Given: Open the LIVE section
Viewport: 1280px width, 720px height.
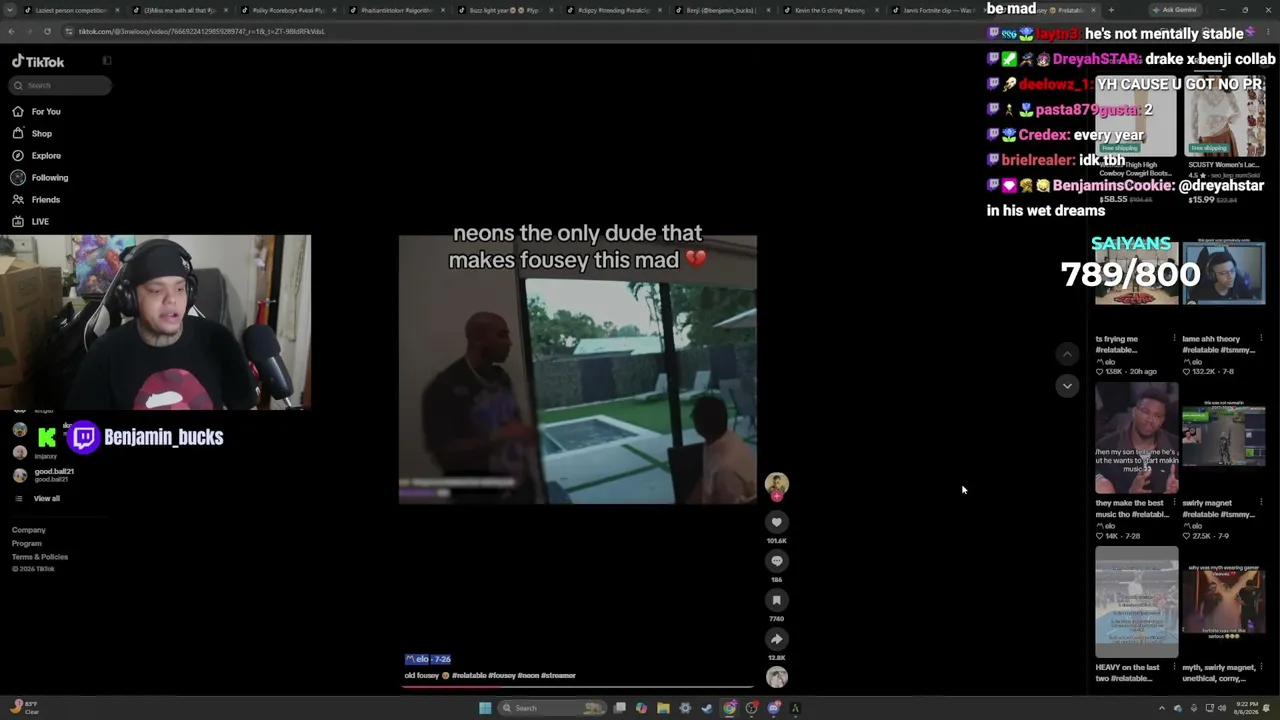Looking at the screenshot, I should [40, 222].
